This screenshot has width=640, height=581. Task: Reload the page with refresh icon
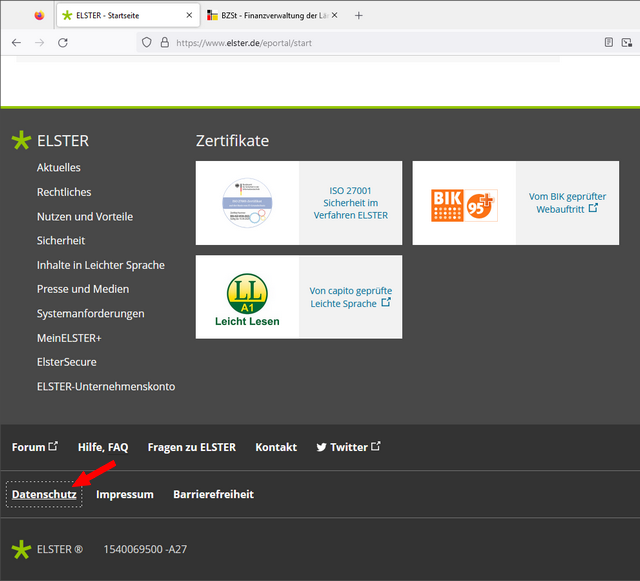[x=63, y=42]
